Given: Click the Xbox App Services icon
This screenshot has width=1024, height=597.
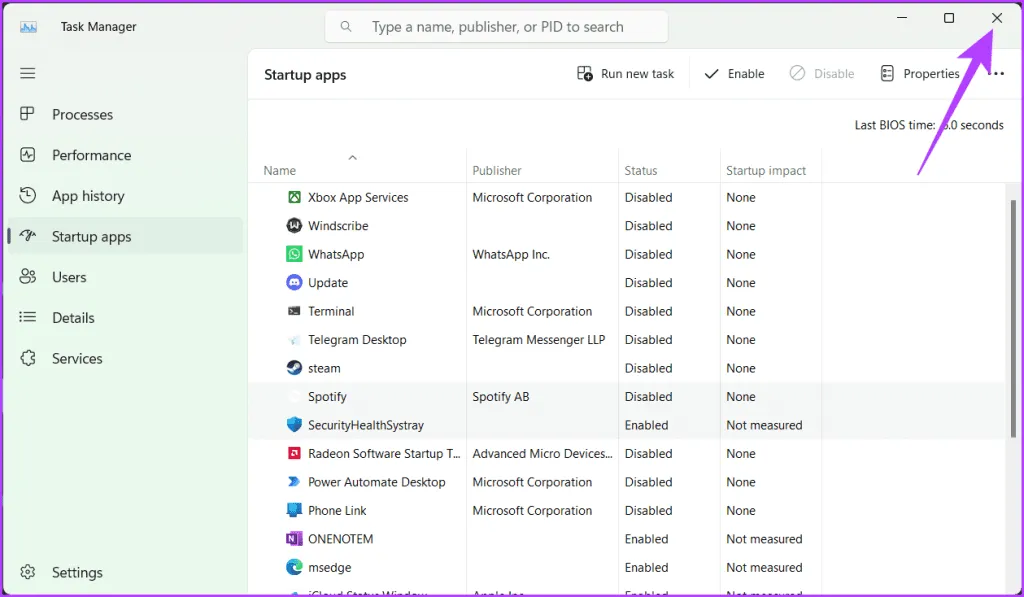Looking at the screenshot, I should coord(294,197).
